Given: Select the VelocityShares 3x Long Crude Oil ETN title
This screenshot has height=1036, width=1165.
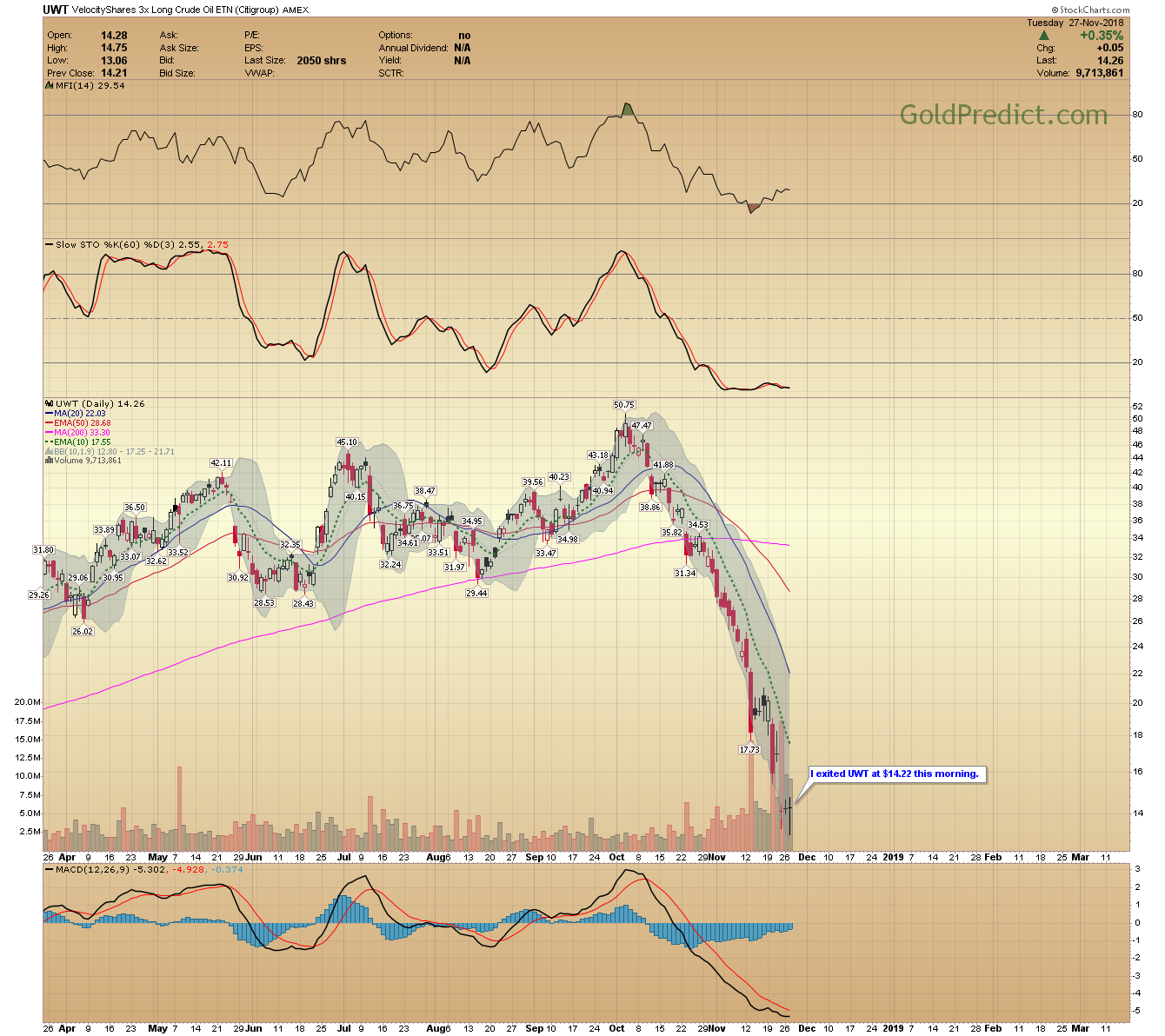Looking at the screenshot, I should coord(176,10).
